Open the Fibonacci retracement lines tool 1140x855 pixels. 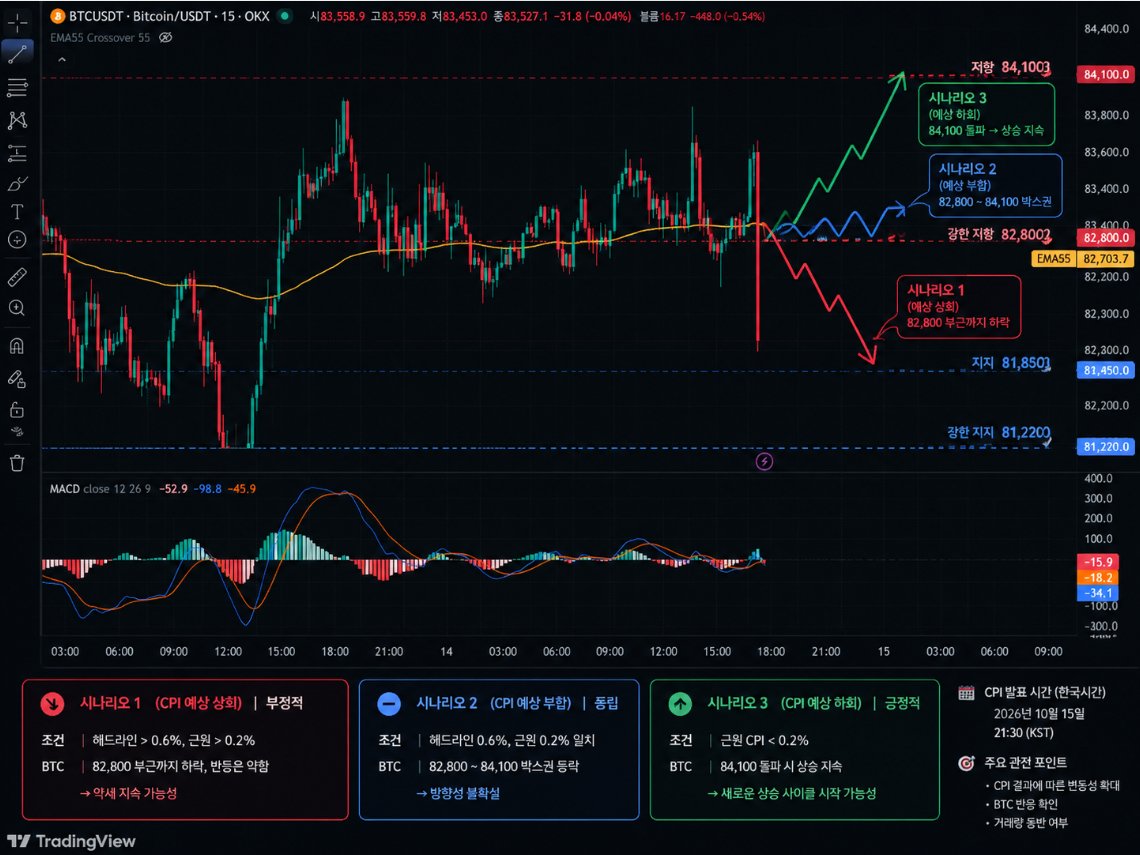point(17,87)
